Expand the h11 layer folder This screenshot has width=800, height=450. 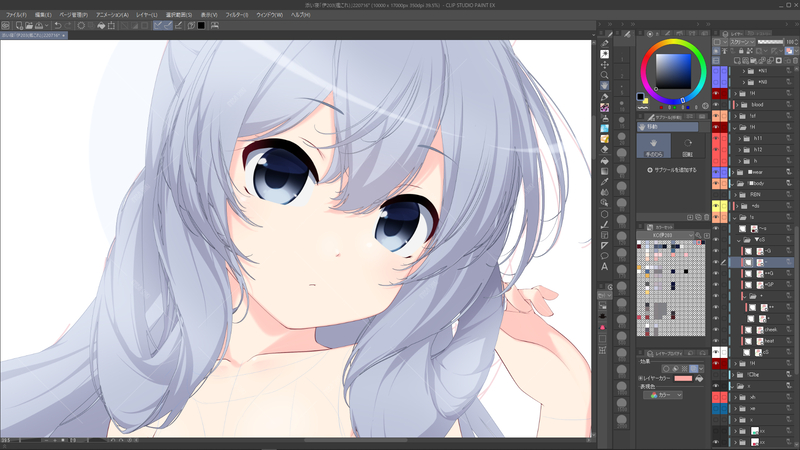click(x=740, y=138)
